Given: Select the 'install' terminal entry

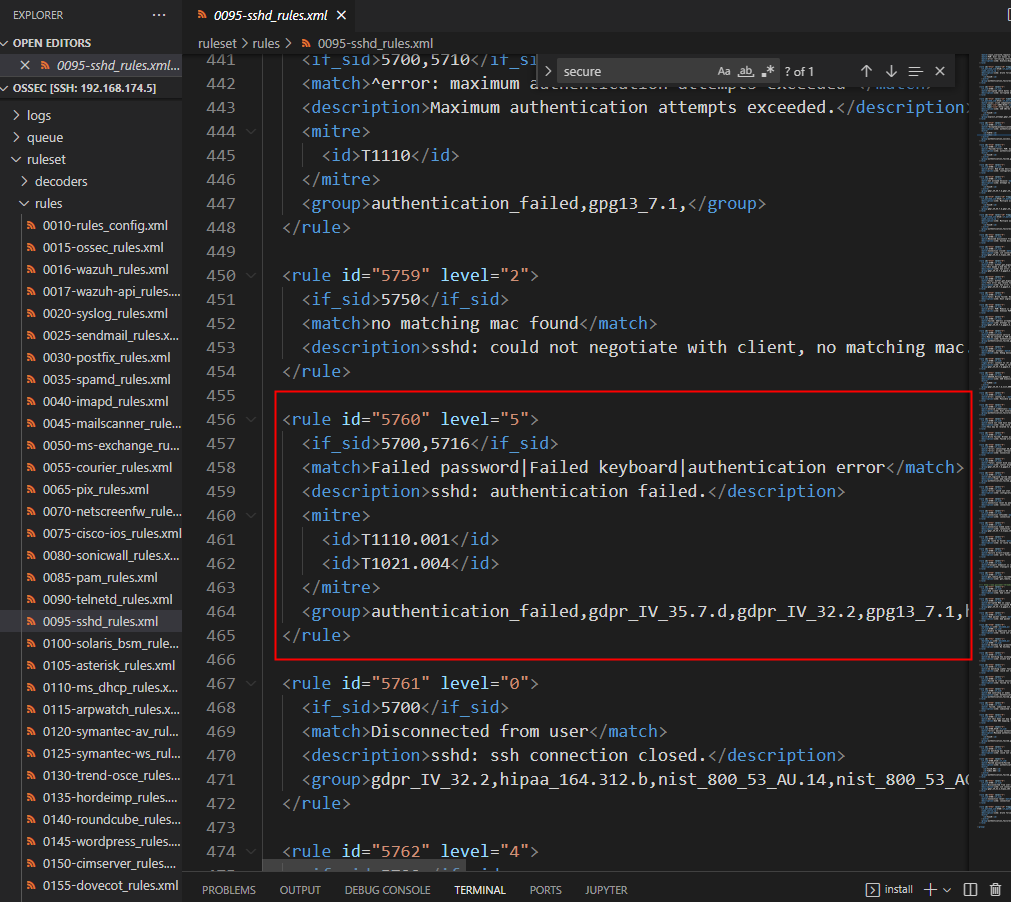Looking at the screenshot, I should (889, 890).
